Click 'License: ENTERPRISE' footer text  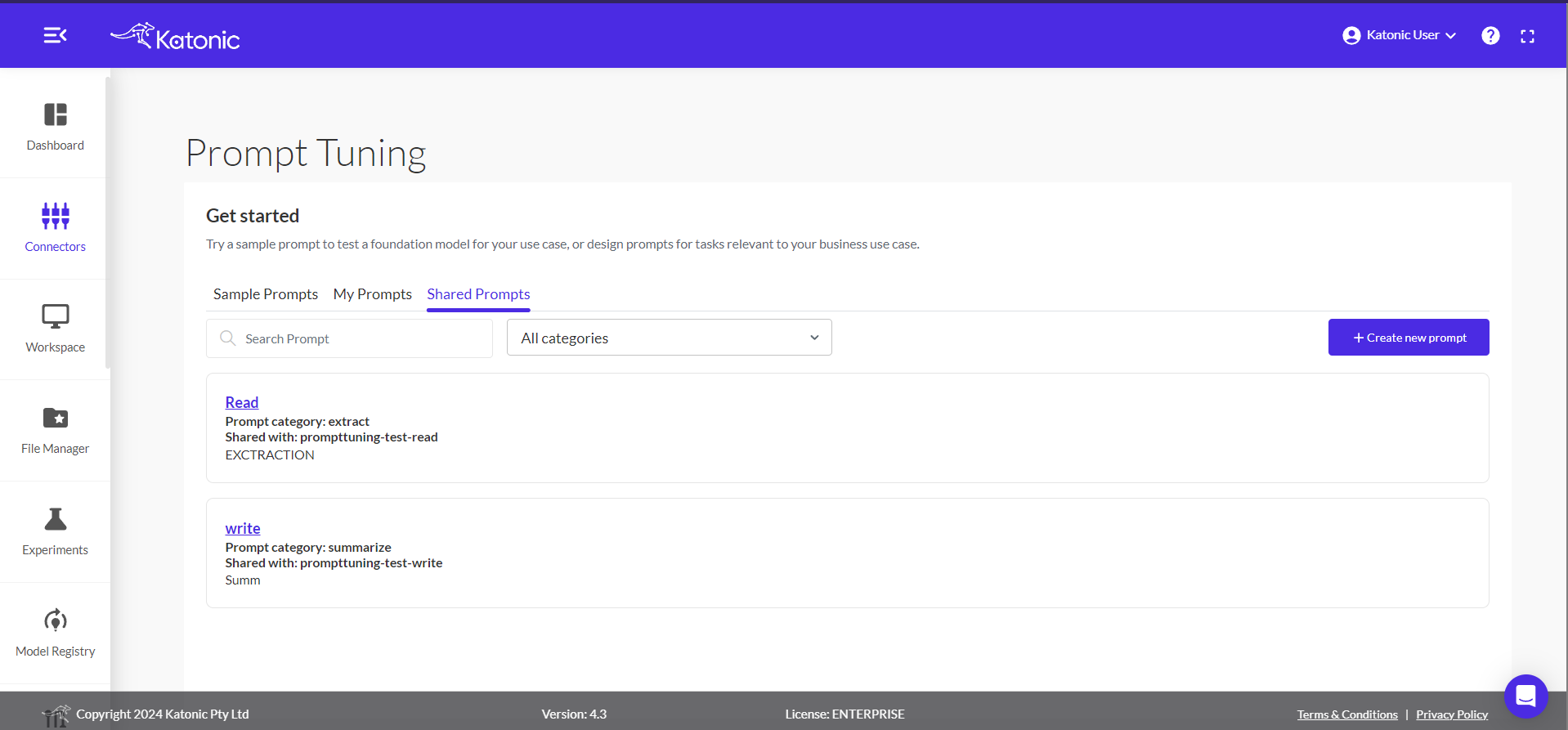[844, 714]
